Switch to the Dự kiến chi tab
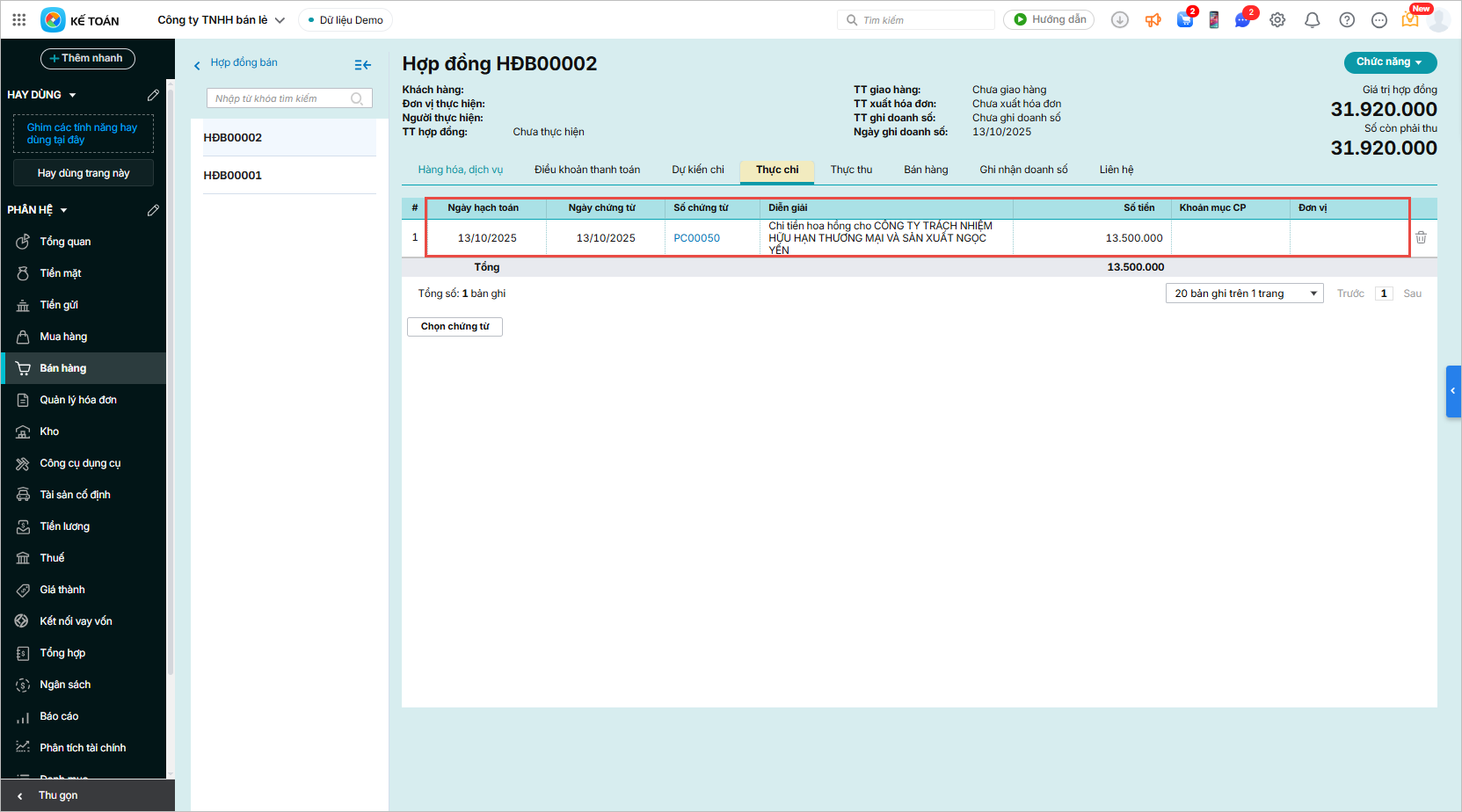 coord(698,170)
